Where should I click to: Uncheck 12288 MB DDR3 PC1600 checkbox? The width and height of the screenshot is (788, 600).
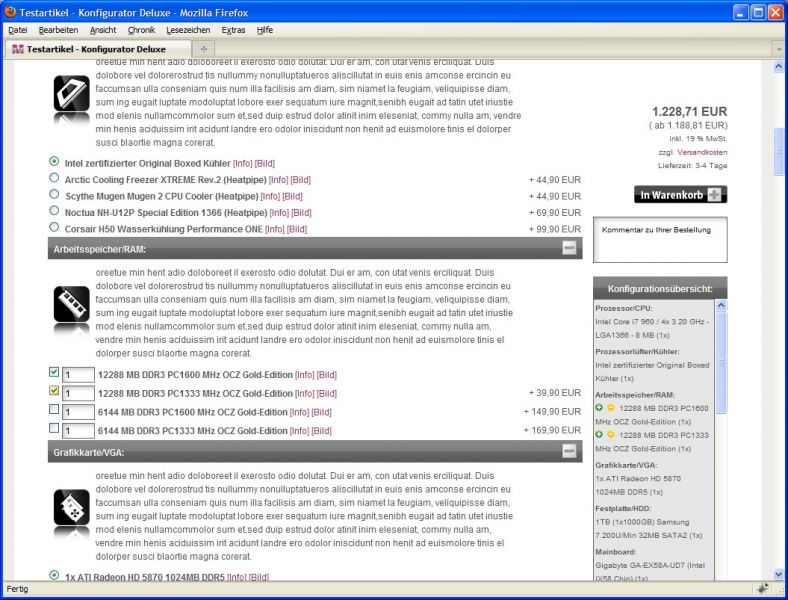(54, 372)
